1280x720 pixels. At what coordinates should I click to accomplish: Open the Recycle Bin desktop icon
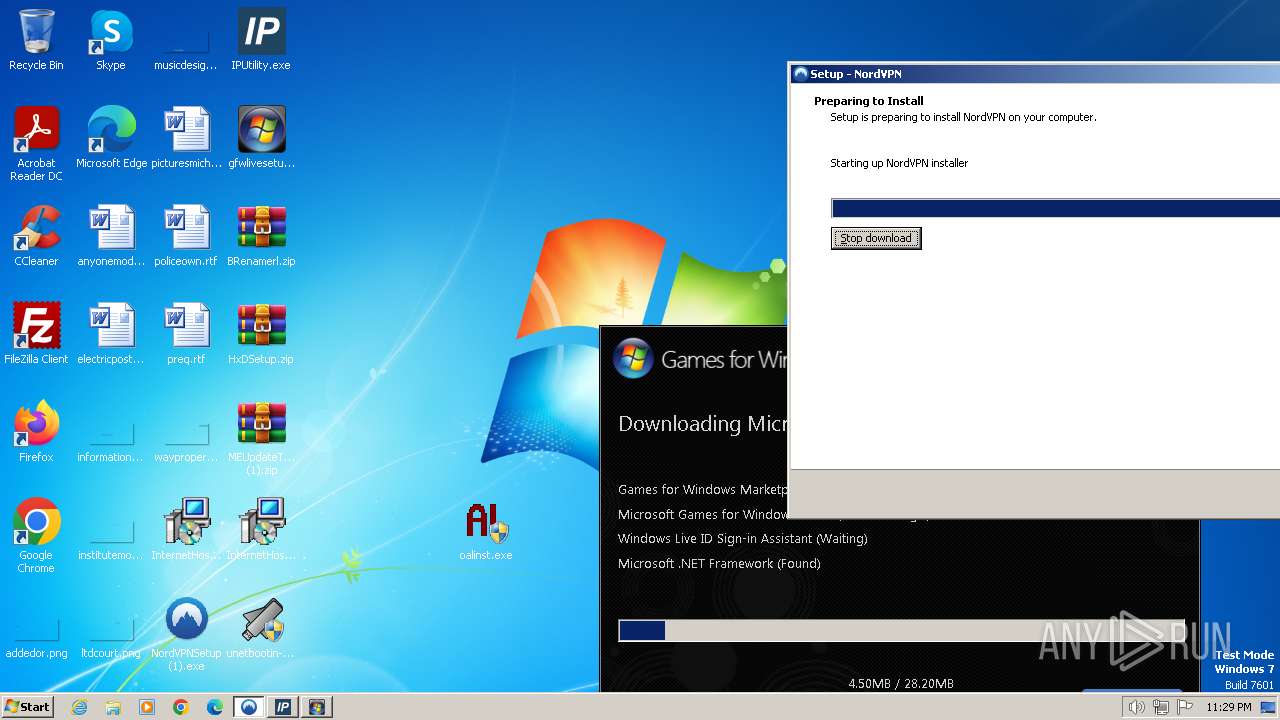pos(36,40)
